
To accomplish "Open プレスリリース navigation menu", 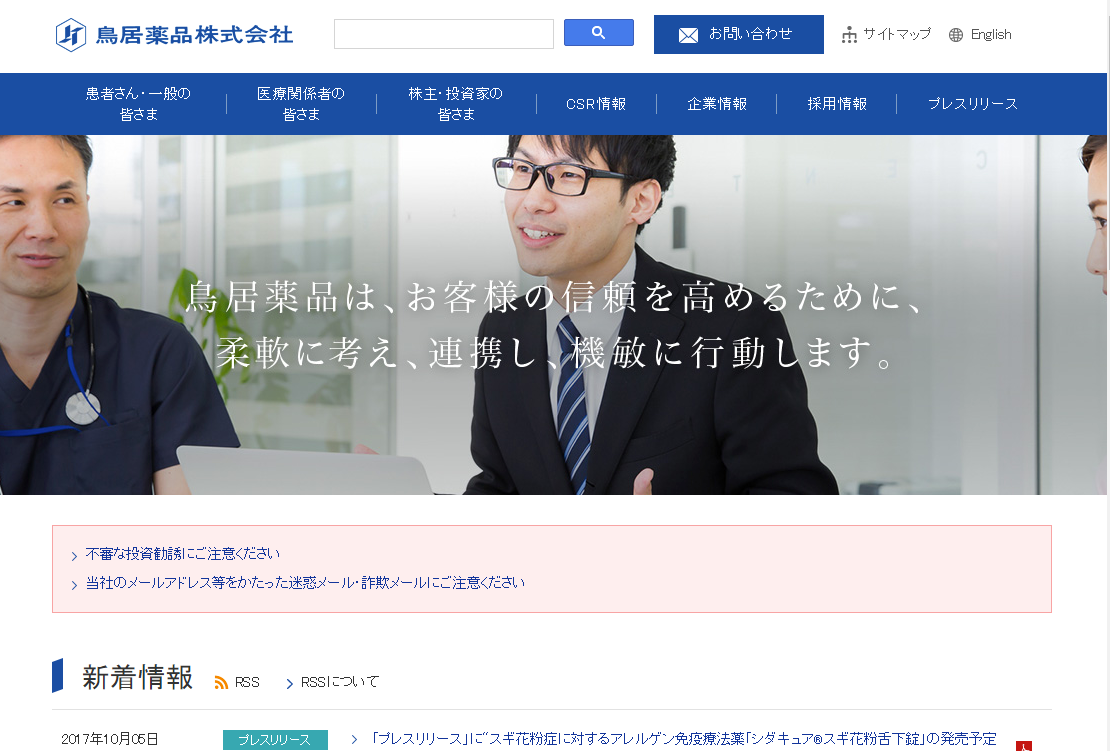I will click(x=973, y=104).
